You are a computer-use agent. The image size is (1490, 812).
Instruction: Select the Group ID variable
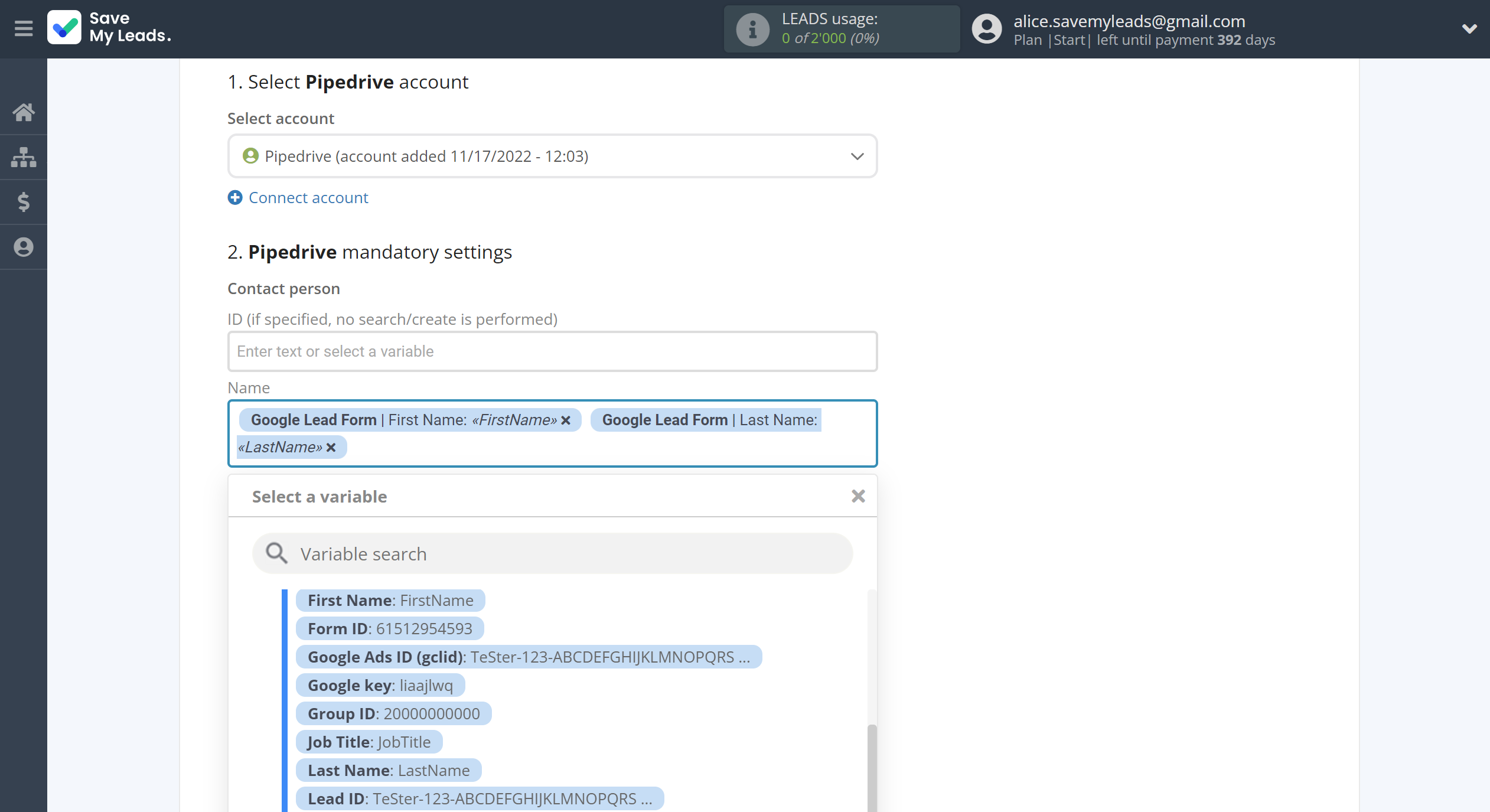point(393,714)
